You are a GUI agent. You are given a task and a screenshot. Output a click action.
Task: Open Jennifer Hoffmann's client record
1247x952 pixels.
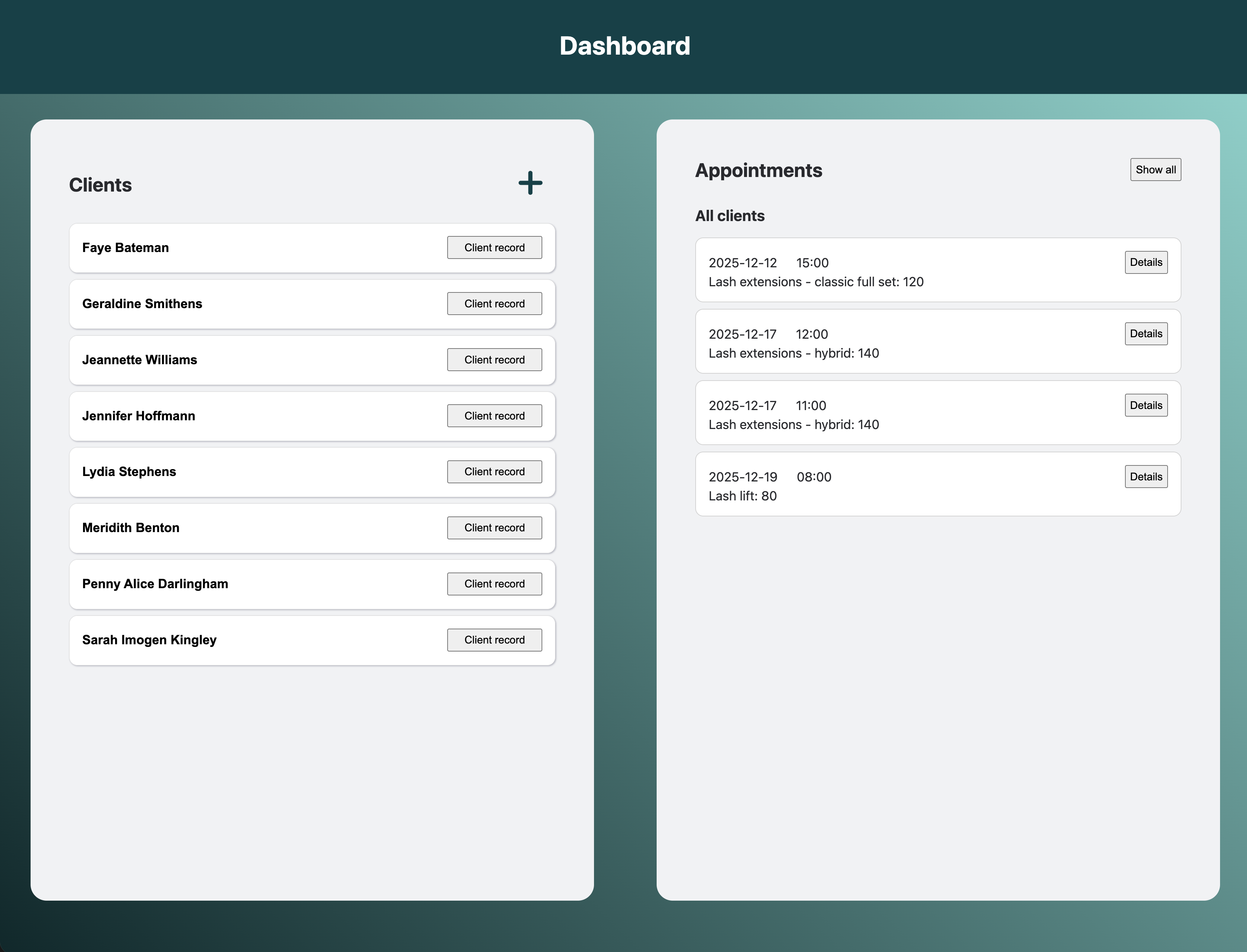click(494, 416)
